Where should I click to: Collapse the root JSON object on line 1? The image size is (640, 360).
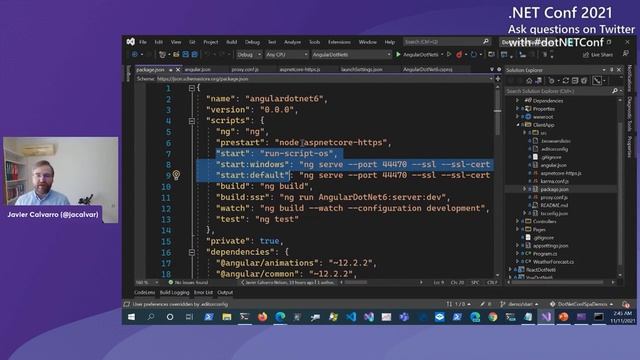(191, 88)
